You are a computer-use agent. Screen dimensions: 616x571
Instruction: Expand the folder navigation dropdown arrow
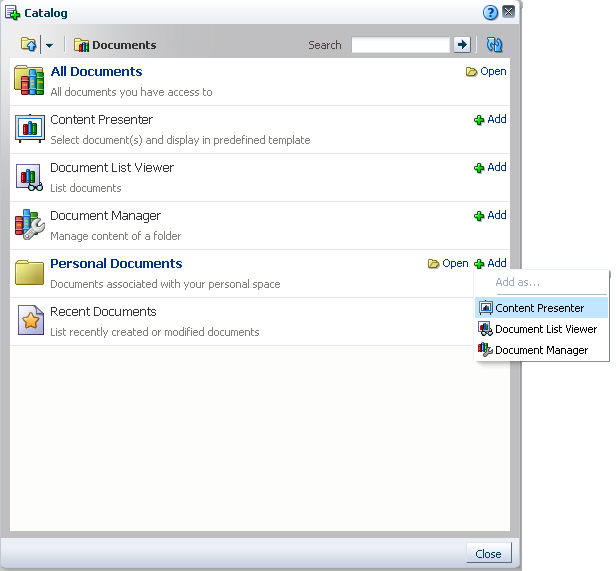pyautogui.click(x=49, y=46)
